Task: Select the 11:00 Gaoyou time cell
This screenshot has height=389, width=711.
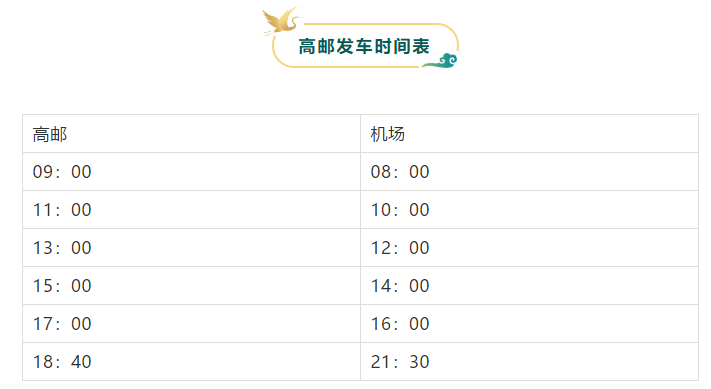Action: (191, 210)
